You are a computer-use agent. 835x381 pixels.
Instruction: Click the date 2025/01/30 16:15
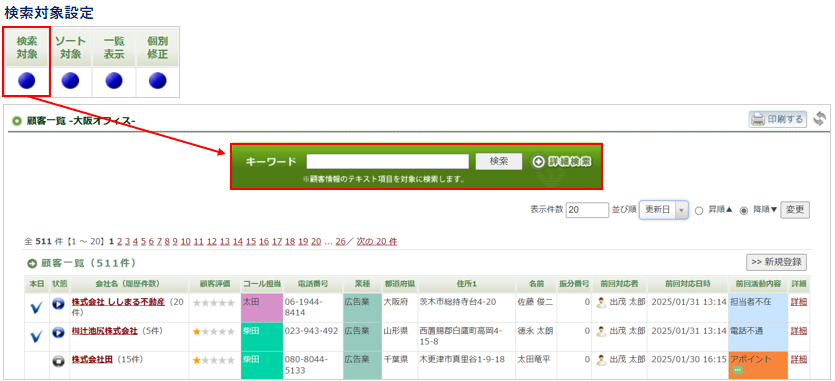point(689,360)
